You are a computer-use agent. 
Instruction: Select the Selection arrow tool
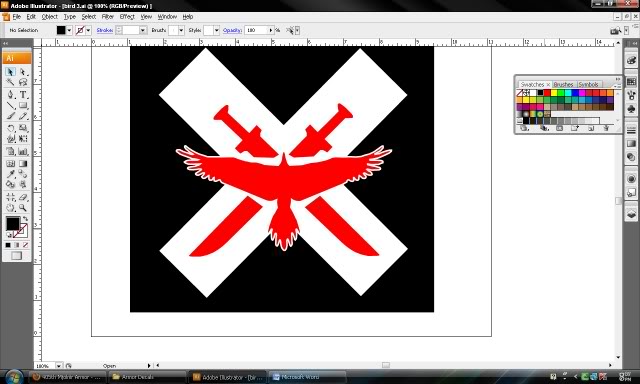pos(10,72)
